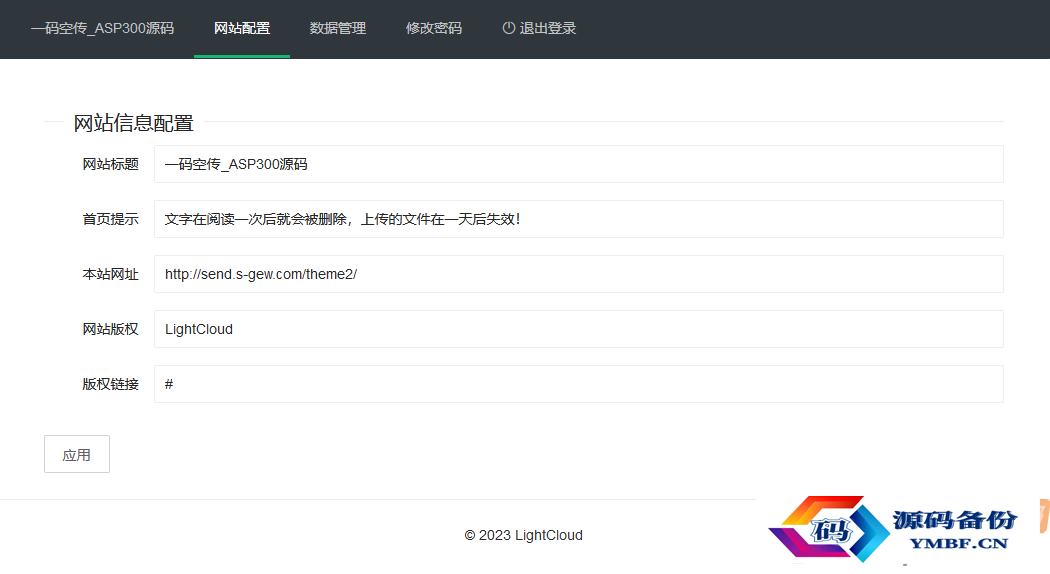This screenshot has width=1050, height=574.
Task: Click the 应用 button to save
Action: pyautogui.click(x=77, y=454)
